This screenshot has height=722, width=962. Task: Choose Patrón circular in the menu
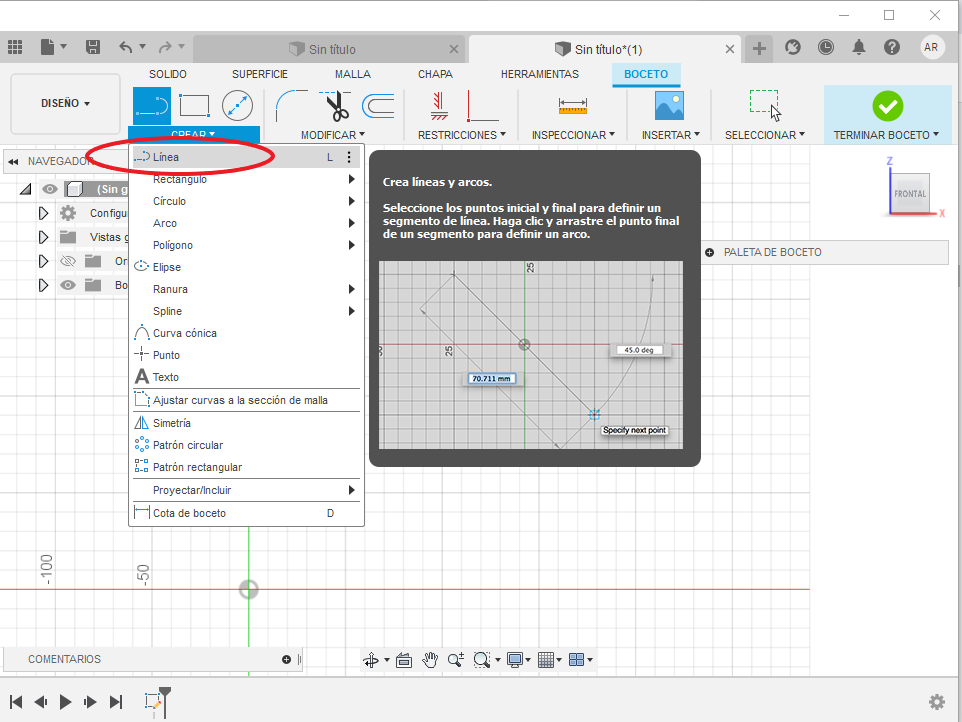click(246, 445)
